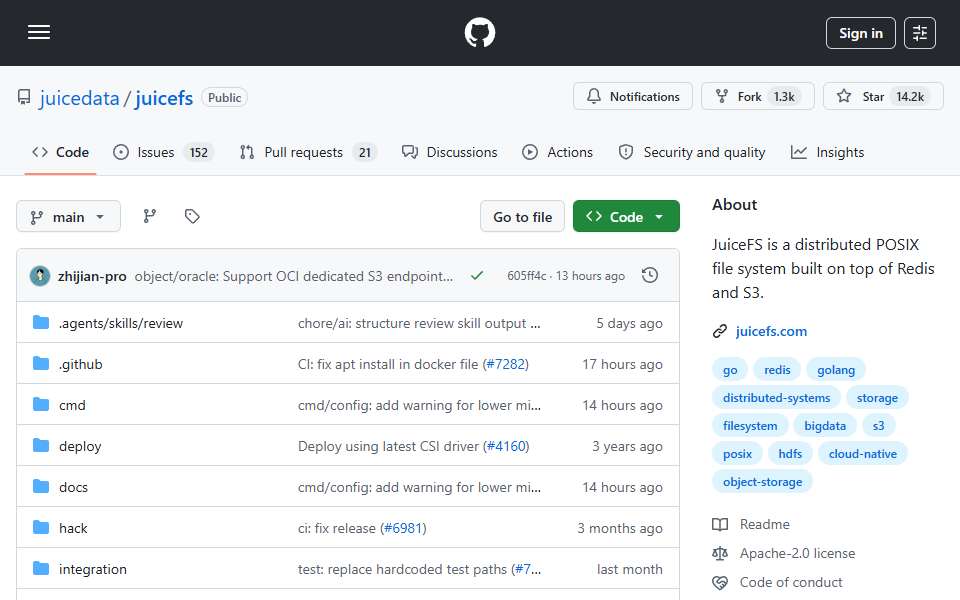
Task: Click the Sign in button
Action: [860, 33]
